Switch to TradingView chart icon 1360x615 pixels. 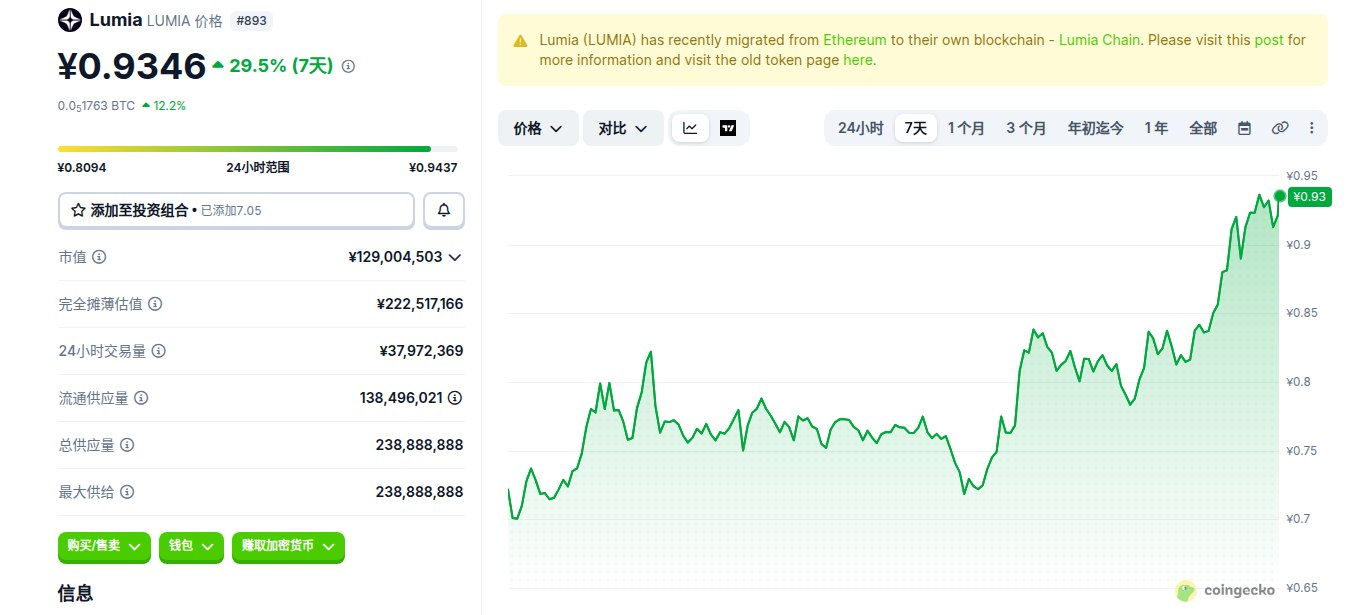point(728,128)
